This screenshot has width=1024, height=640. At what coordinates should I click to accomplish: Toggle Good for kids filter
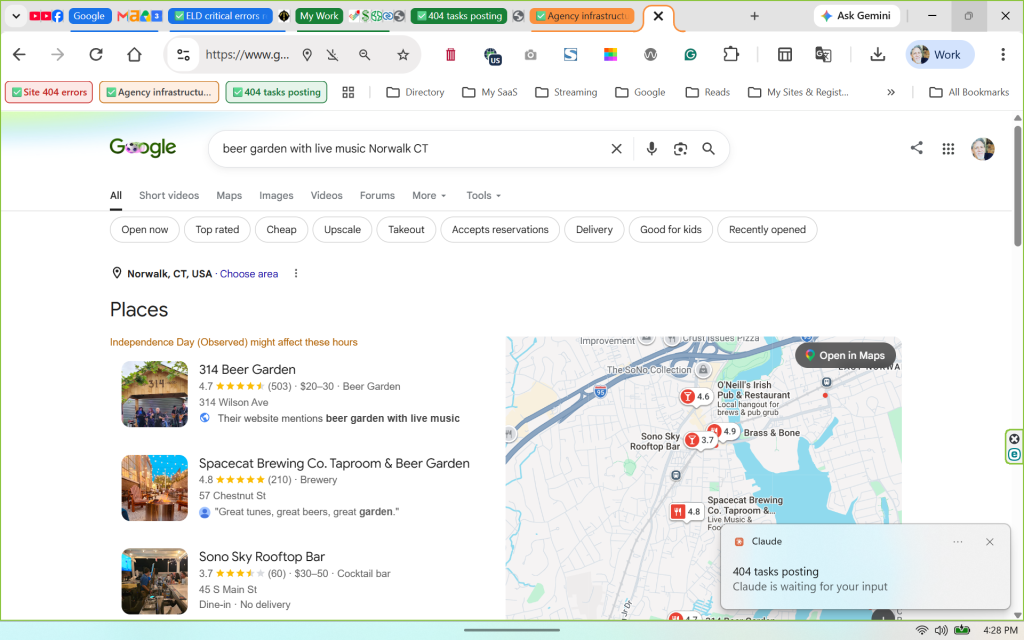click(671, 230)
